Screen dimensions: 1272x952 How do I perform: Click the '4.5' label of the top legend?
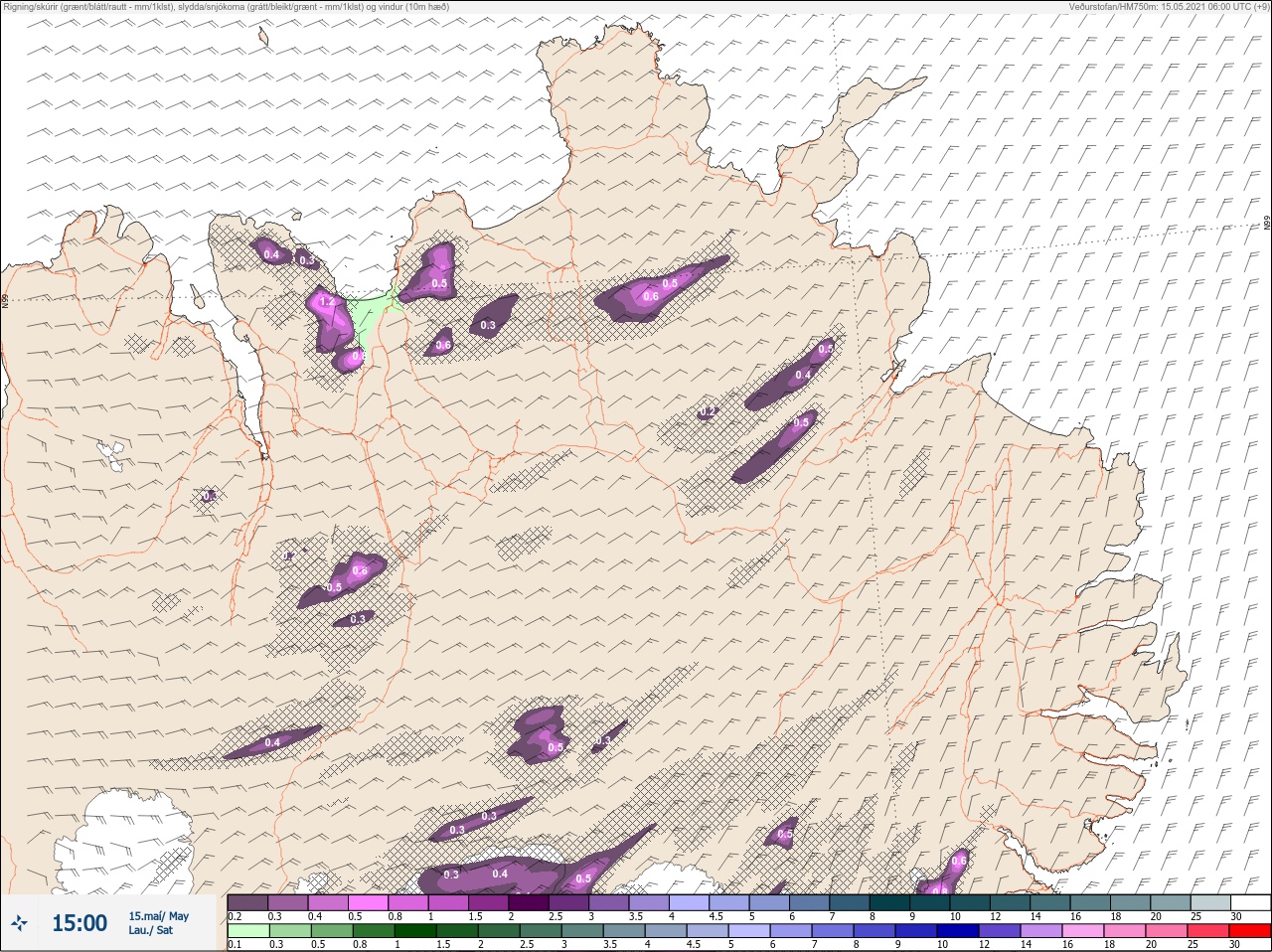pyautogui.click(x=715, y=916)
